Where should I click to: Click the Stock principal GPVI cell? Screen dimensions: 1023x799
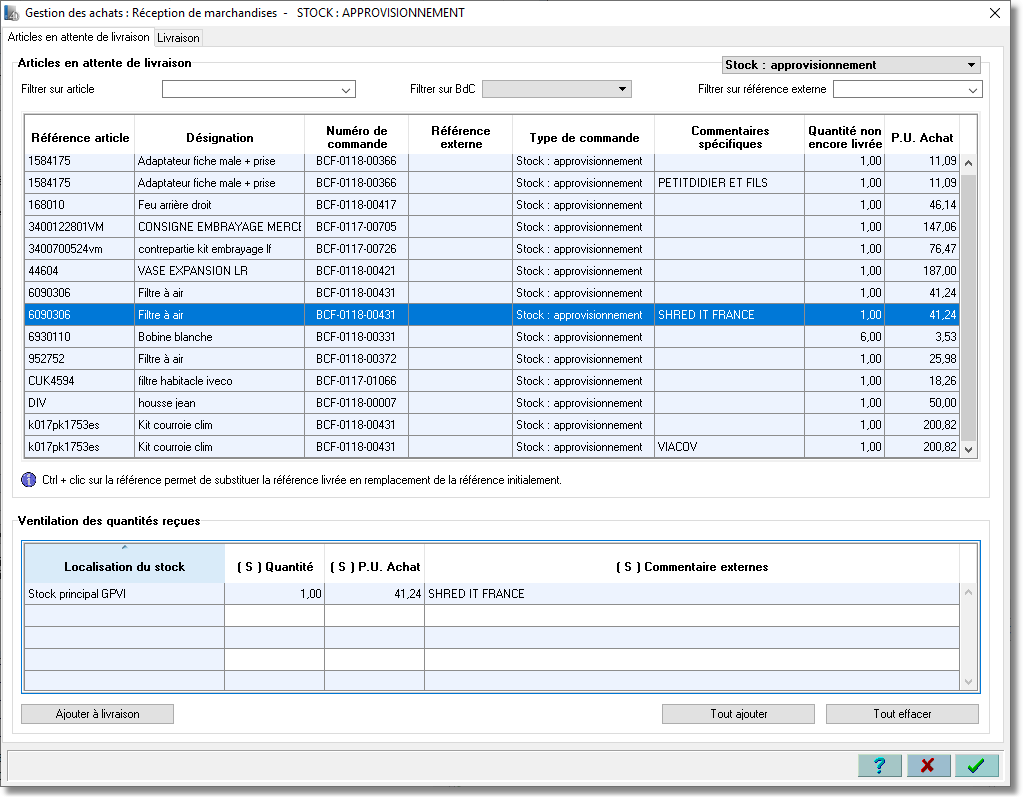click(125, 594)
